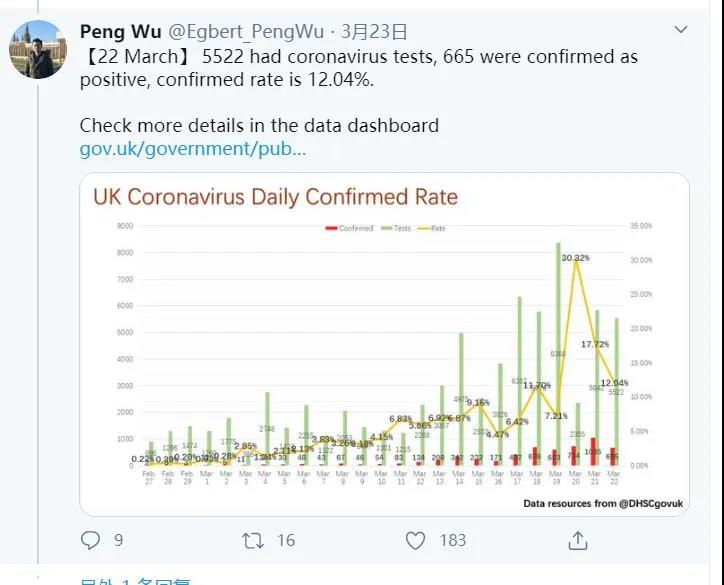Click the retweet arrows icon
This screenshot has width=724, height=585.
[x=253, y=540]
